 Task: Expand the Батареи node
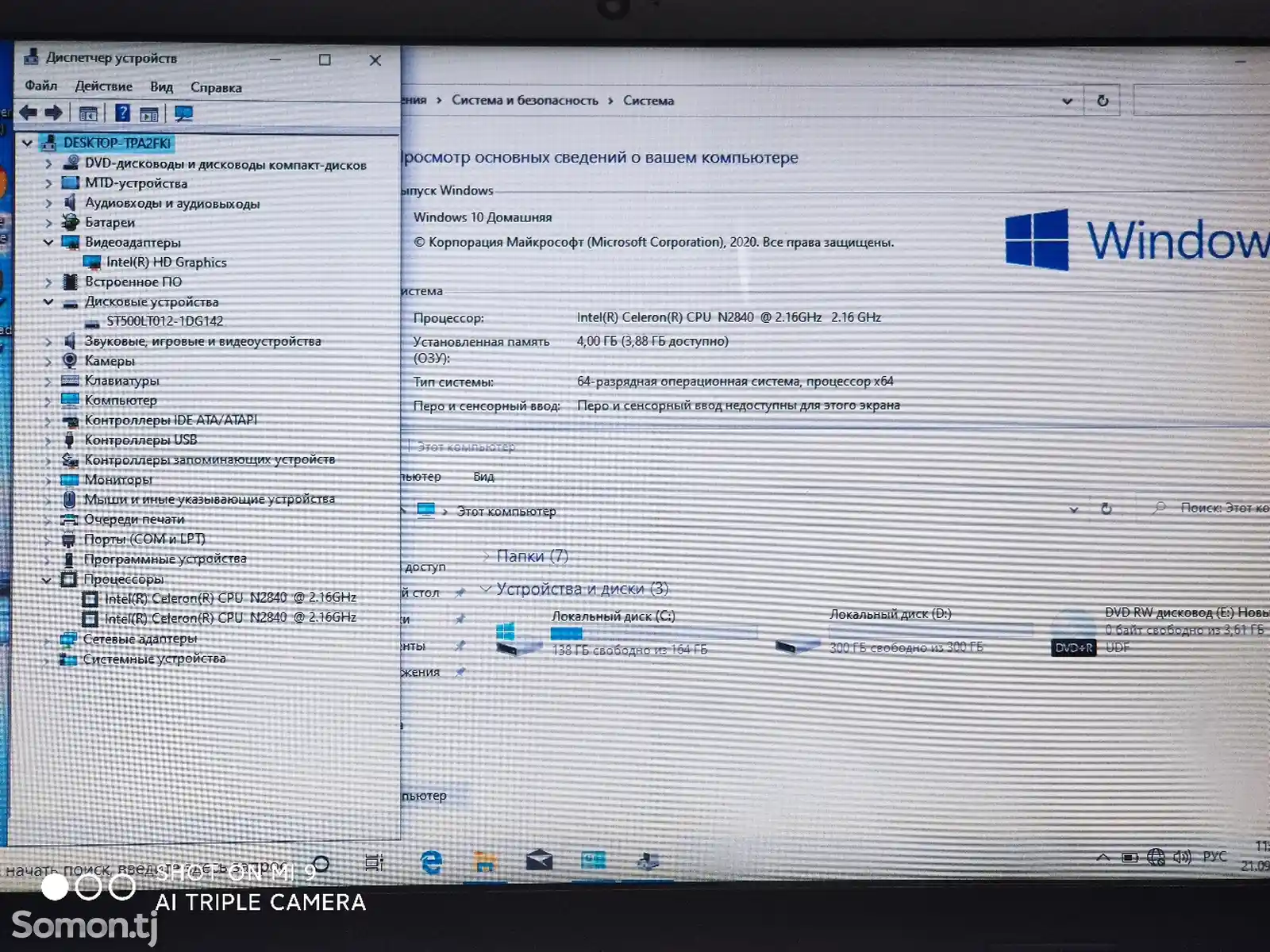click(x=48, y=223)
